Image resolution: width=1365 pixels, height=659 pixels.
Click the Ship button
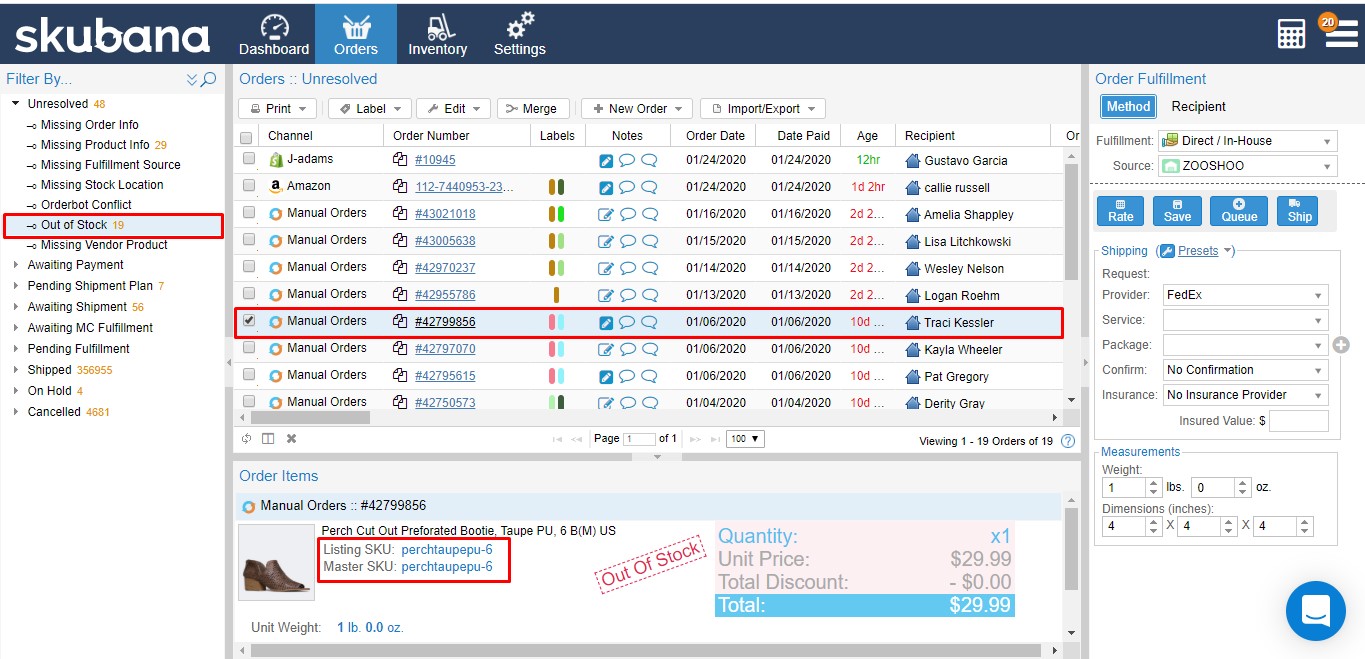[1299, 210]
